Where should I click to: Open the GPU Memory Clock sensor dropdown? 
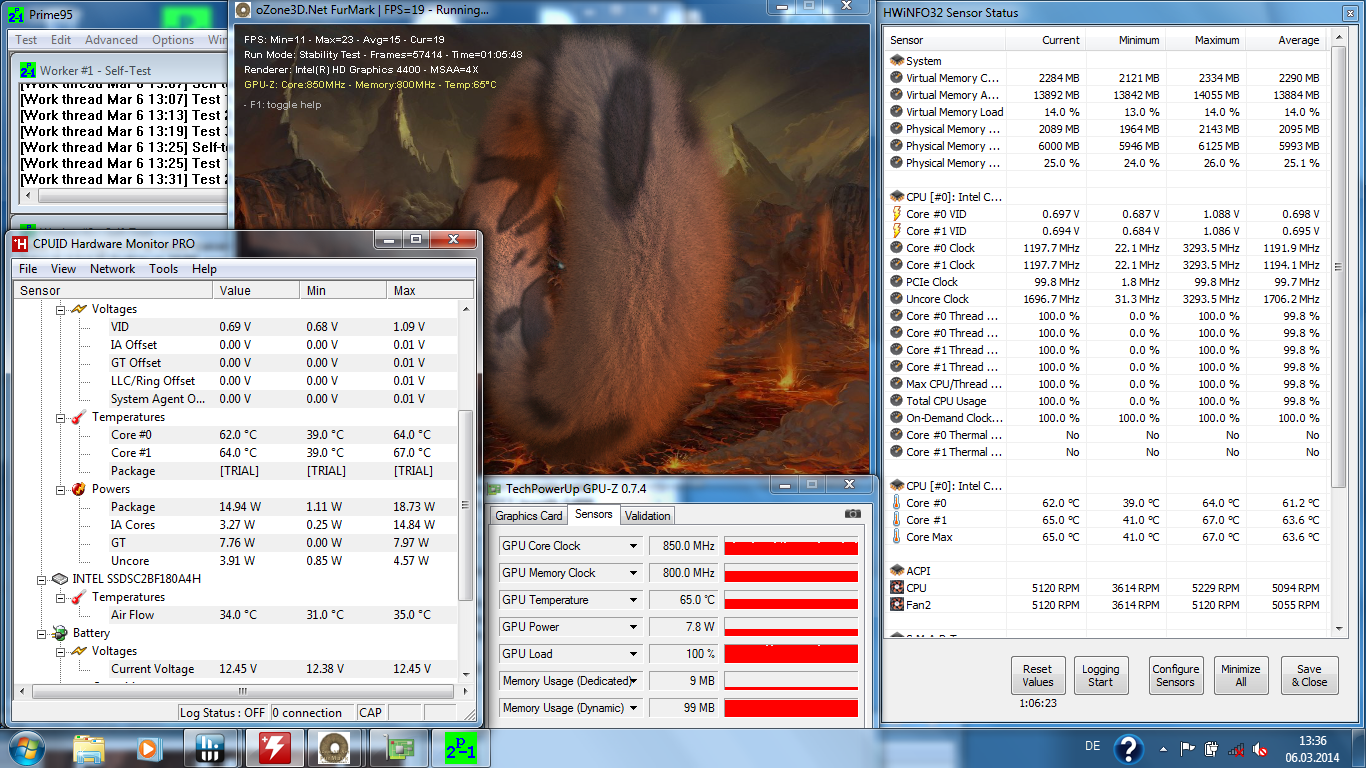(633, 573)
